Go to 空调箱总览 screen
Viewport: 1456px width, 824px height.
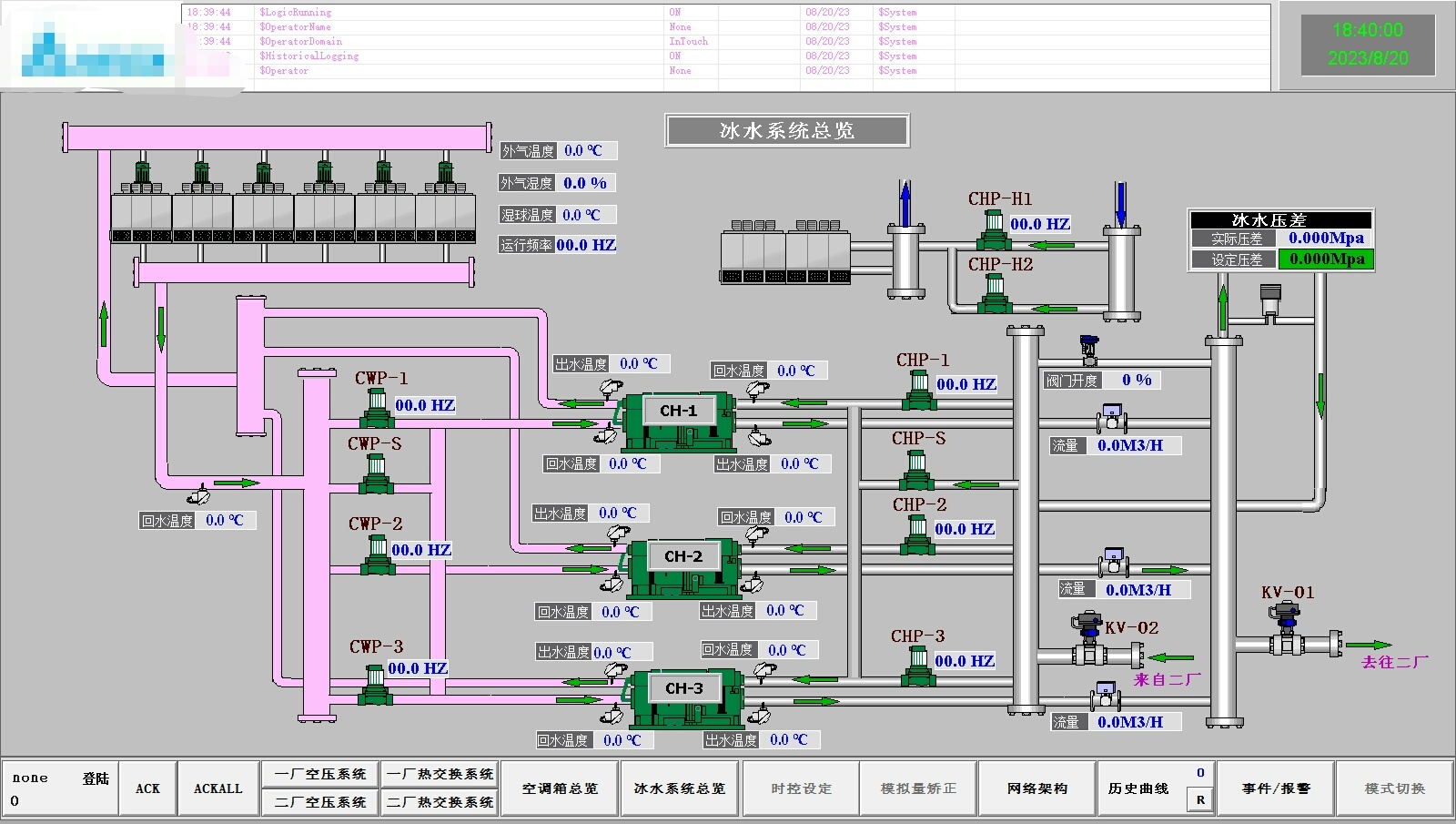560,788
